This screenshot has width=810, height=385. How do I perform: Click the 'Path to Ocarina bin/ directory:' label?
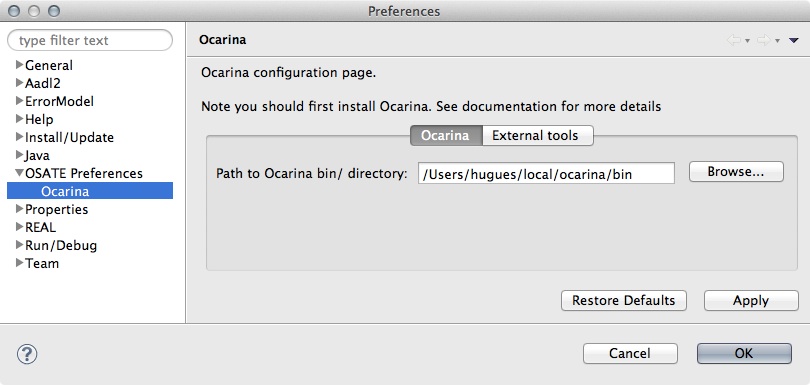click(311, 173)
